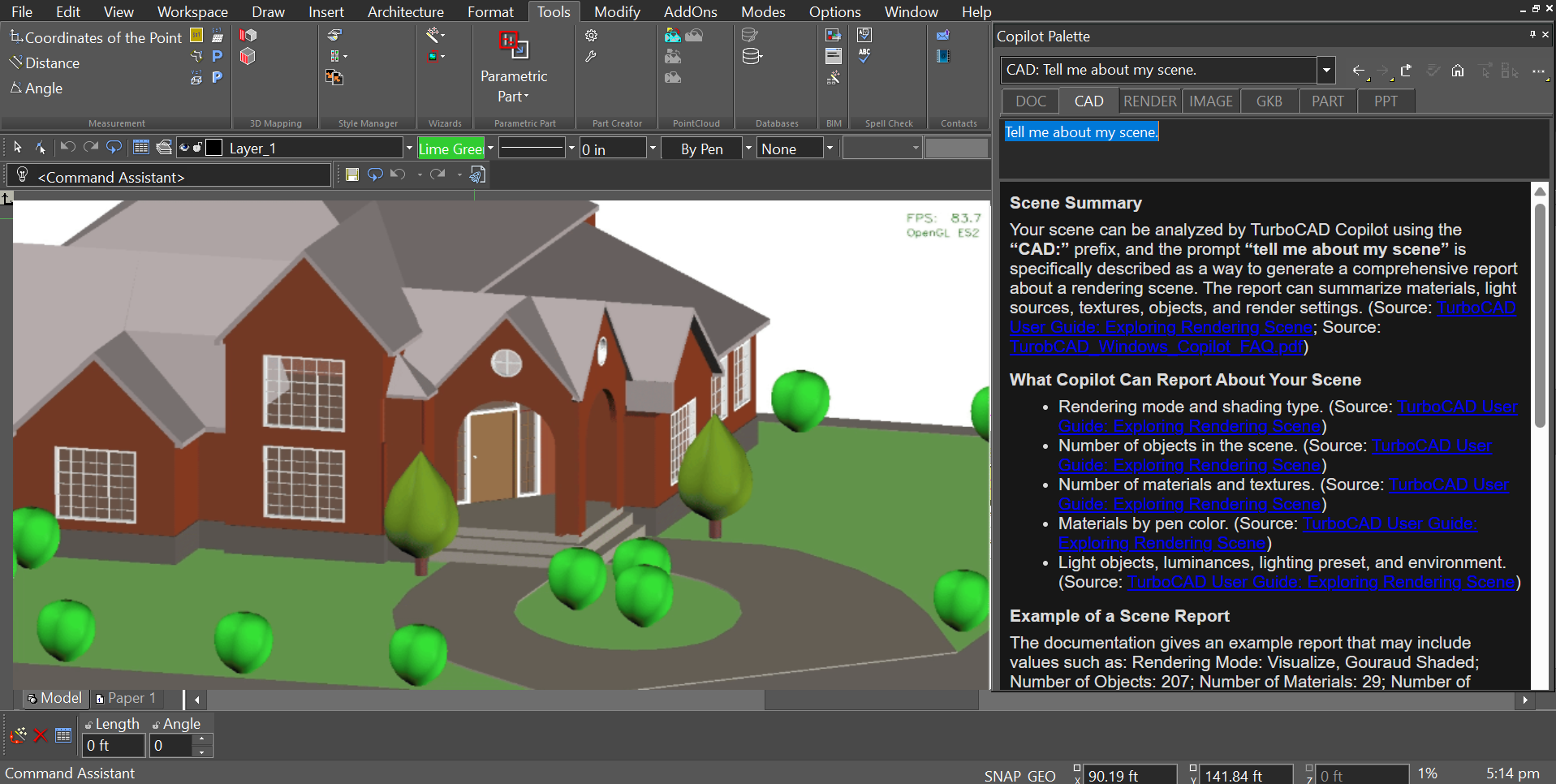Toggle lock next to Angle field
This screenshot has height=784, width=1556.
tap(156, 725)
